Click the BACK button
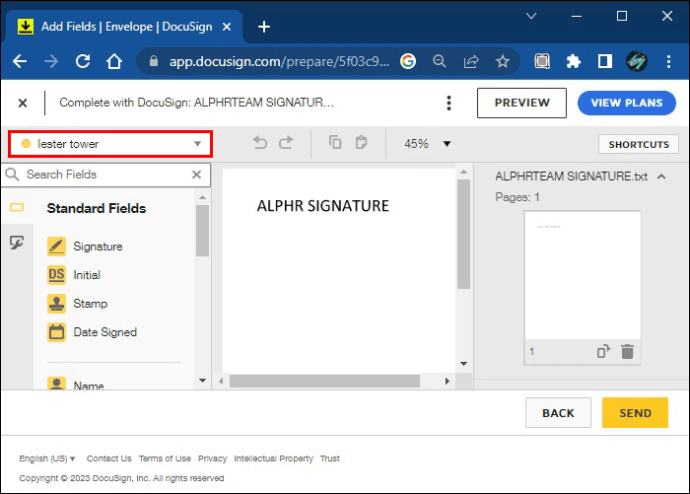690x494 pixels. click(x=558, y=413)
